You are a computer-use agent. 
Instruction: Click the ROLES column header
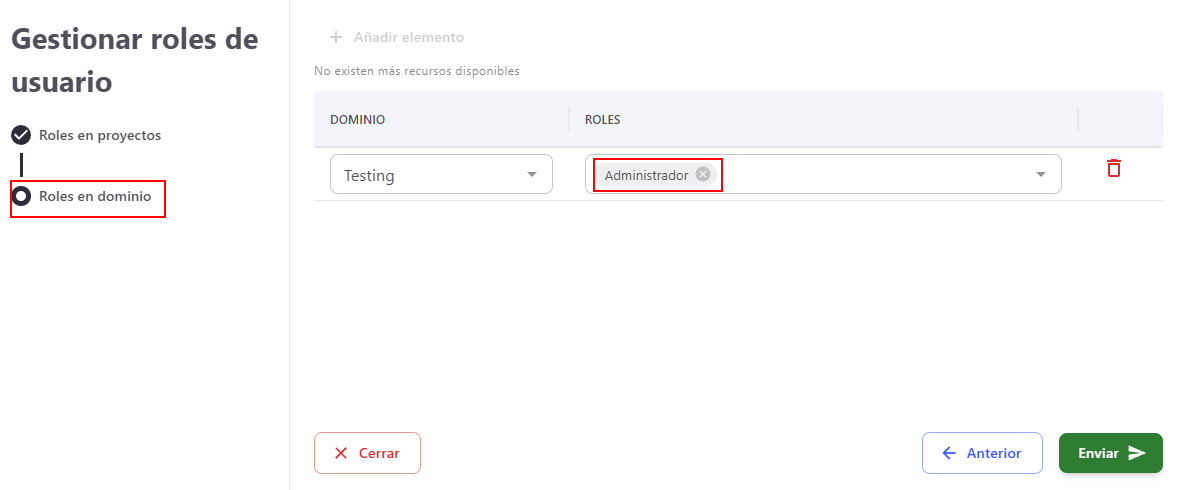pyautogui.click(x=603, y=120)
